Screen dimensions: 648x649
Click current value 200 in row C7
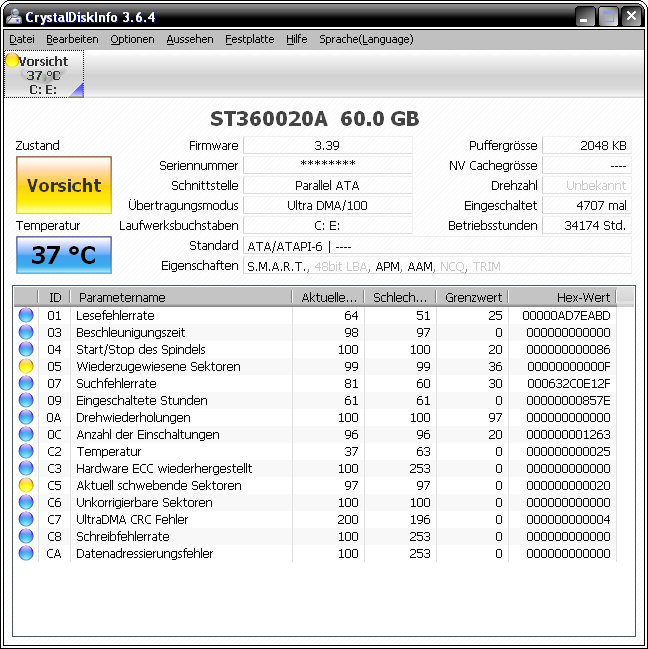tap(348, 519)
